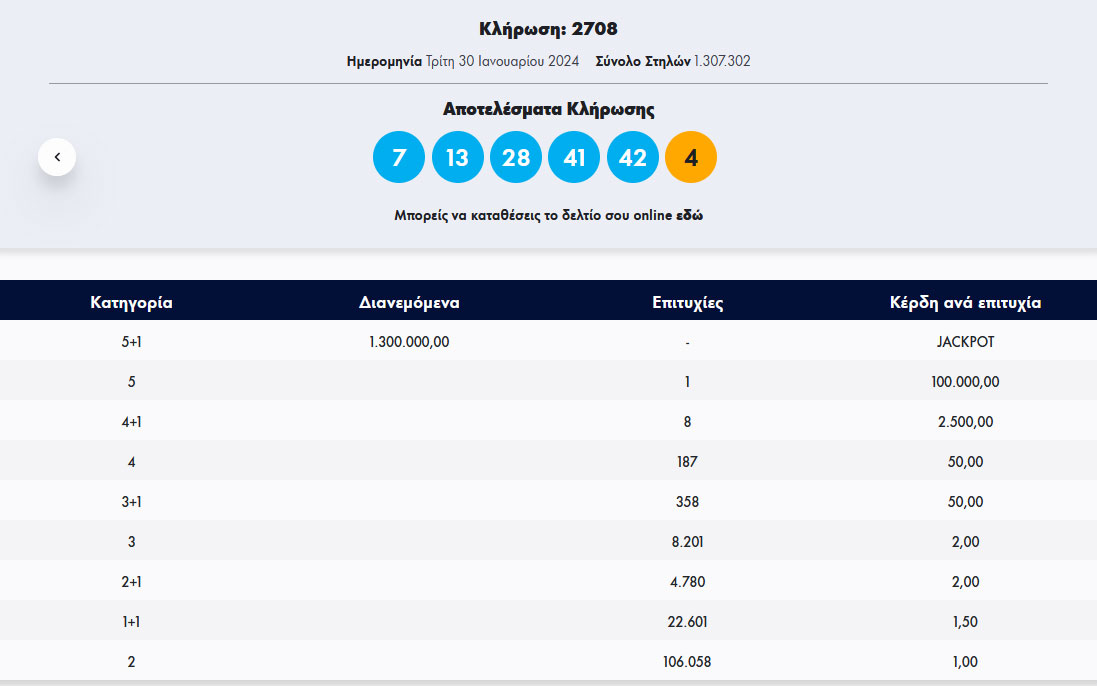Click the JACKPOT entry in the 5+1 row

point(964,341)
